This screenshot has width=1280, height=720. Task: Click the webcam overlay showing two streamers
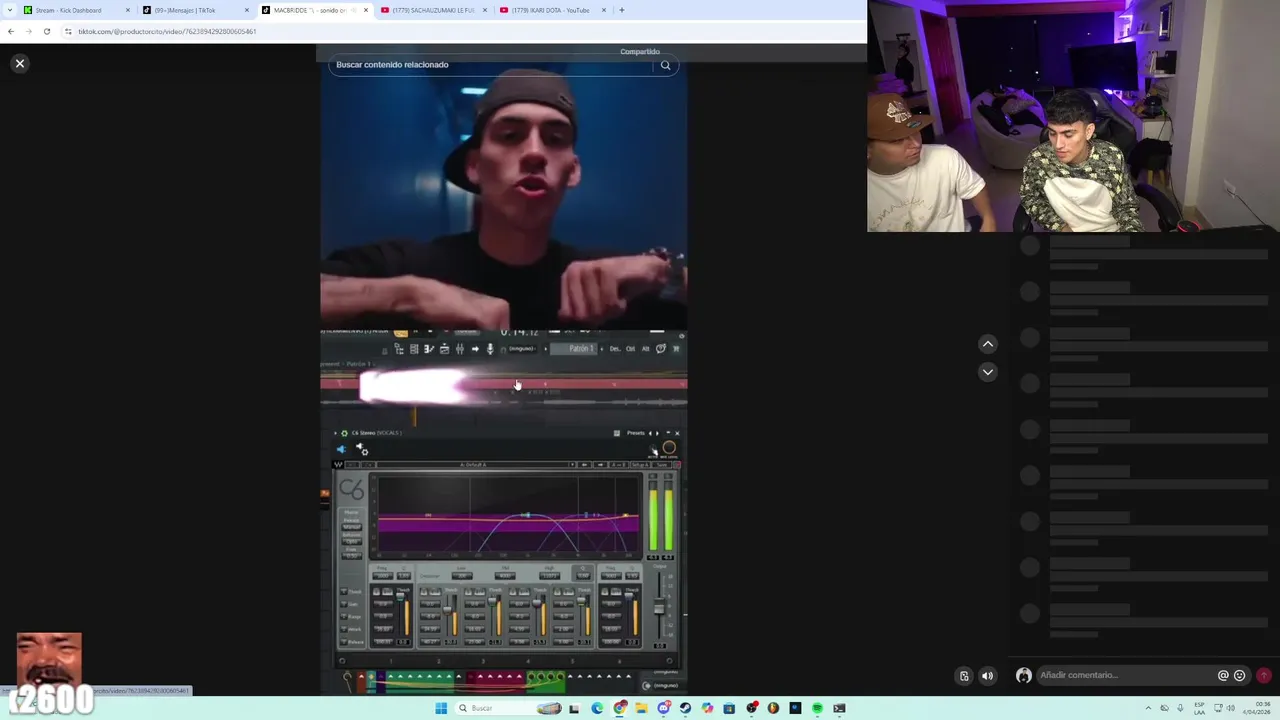(x=1073, y=116)
